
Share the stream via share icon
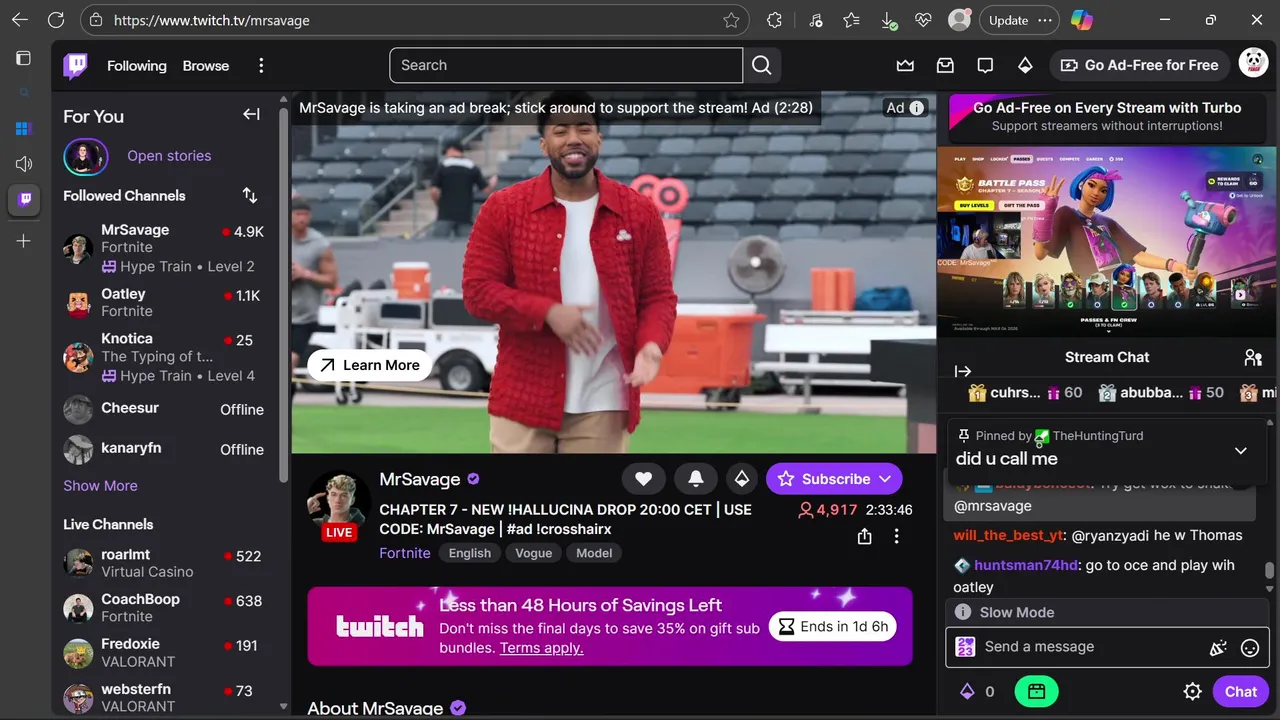[865, 537]
